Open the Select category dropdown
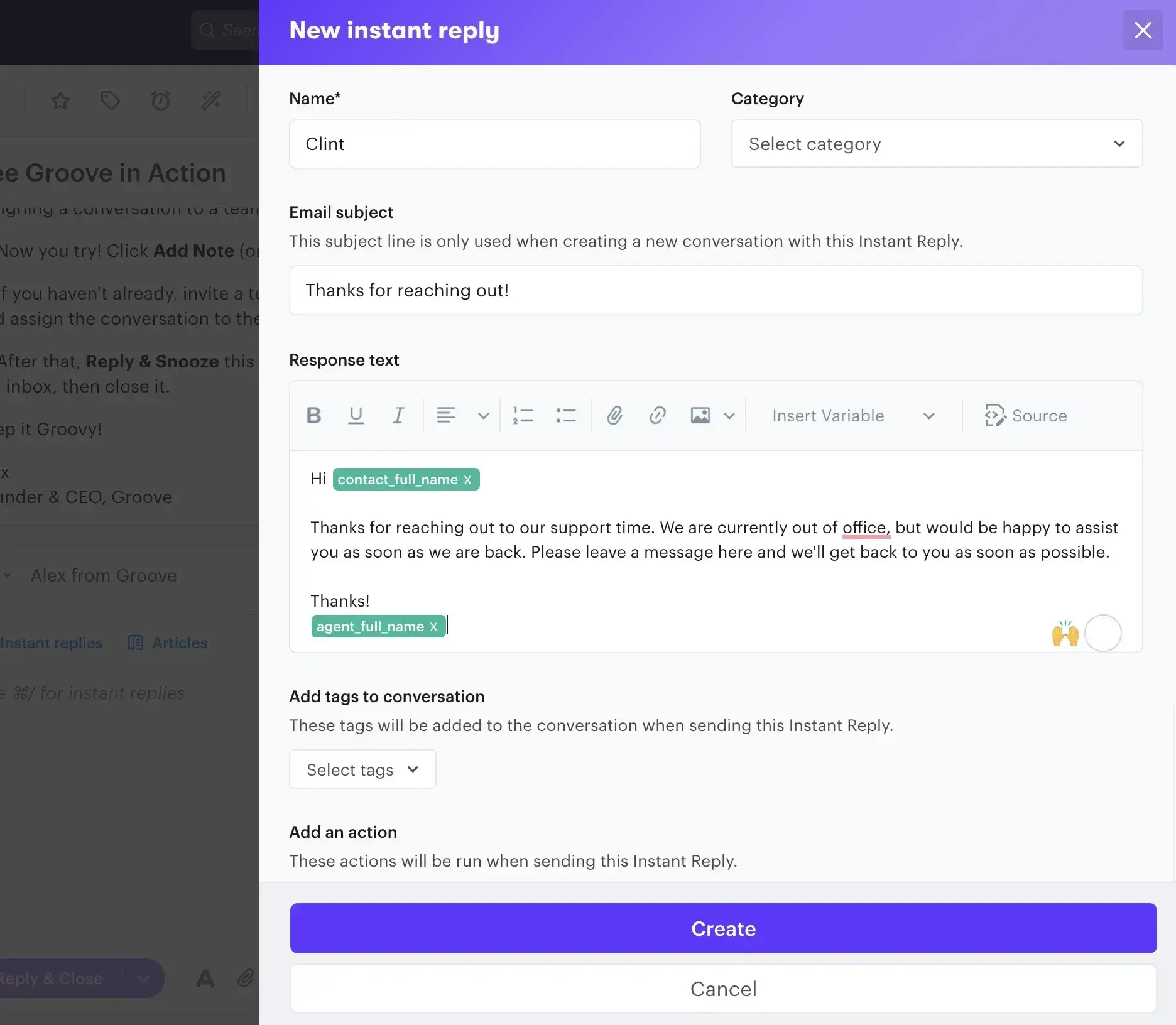 (937, 144)
